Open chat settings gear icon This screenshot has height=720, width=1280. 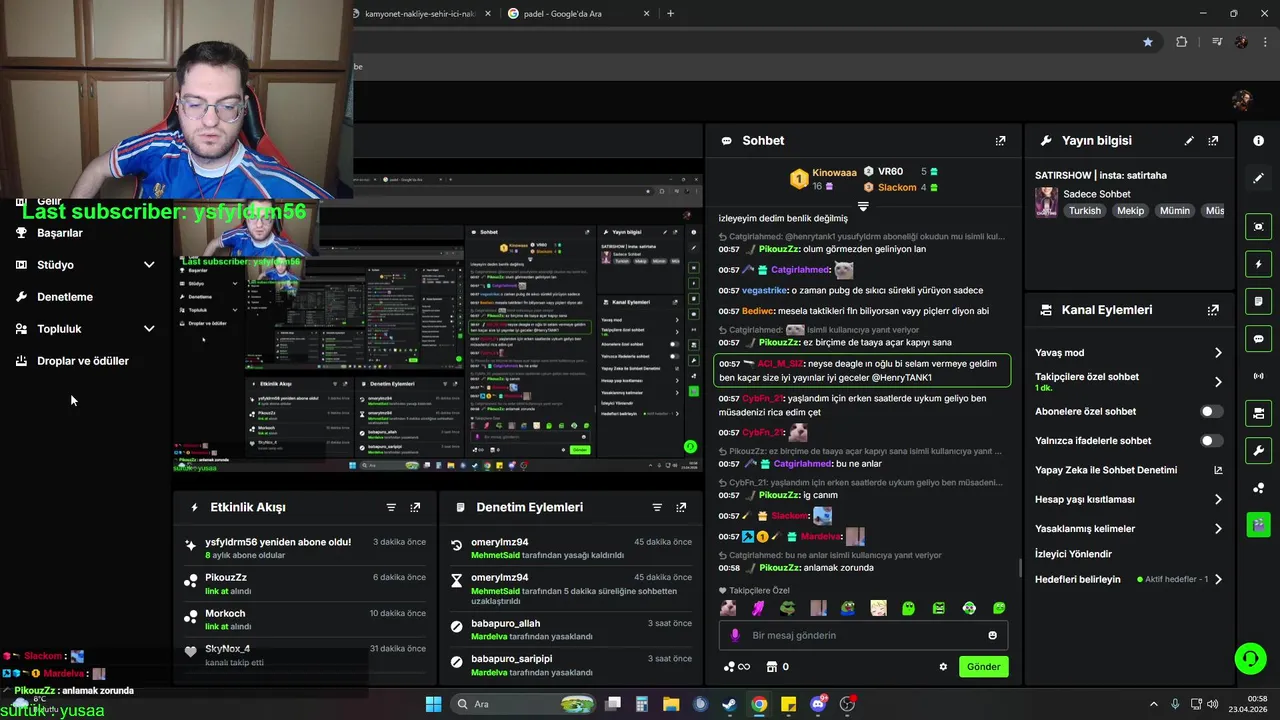(942, 667)
